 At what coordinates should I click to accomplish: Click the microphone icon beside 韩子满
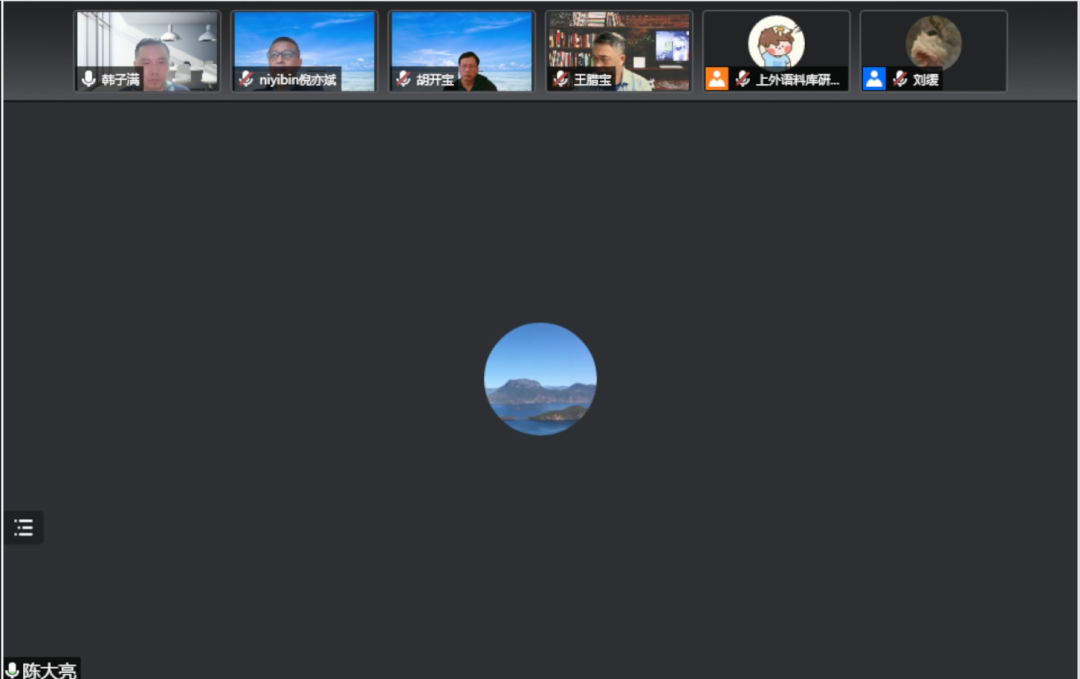89,79
